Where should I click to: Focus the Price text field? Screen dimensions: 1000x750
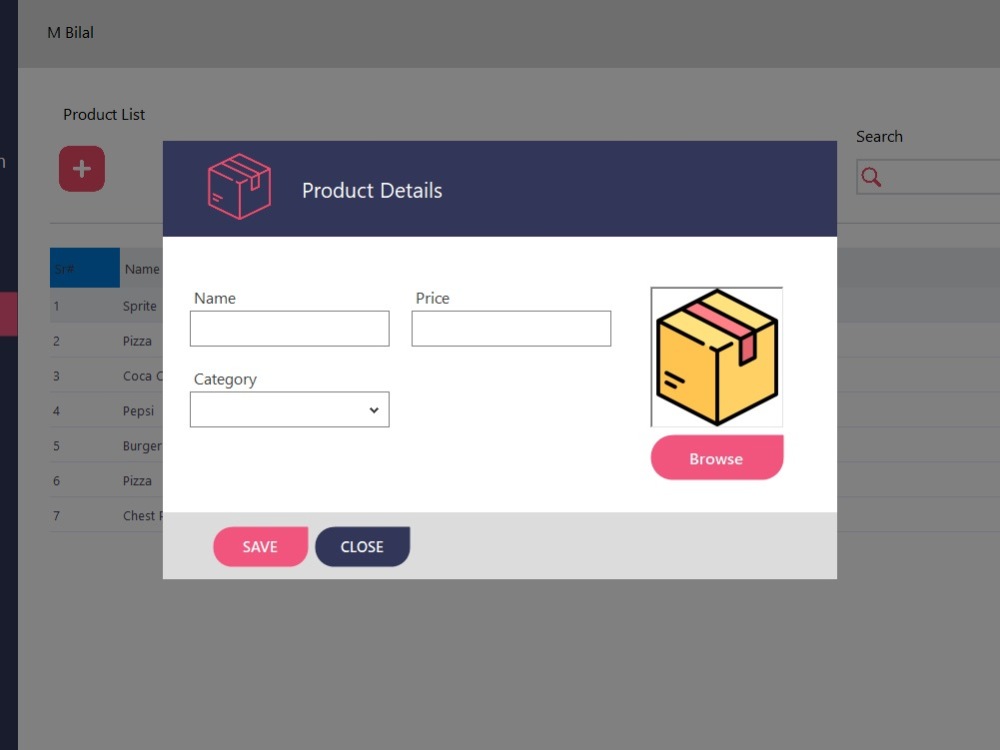coord(511,328)
